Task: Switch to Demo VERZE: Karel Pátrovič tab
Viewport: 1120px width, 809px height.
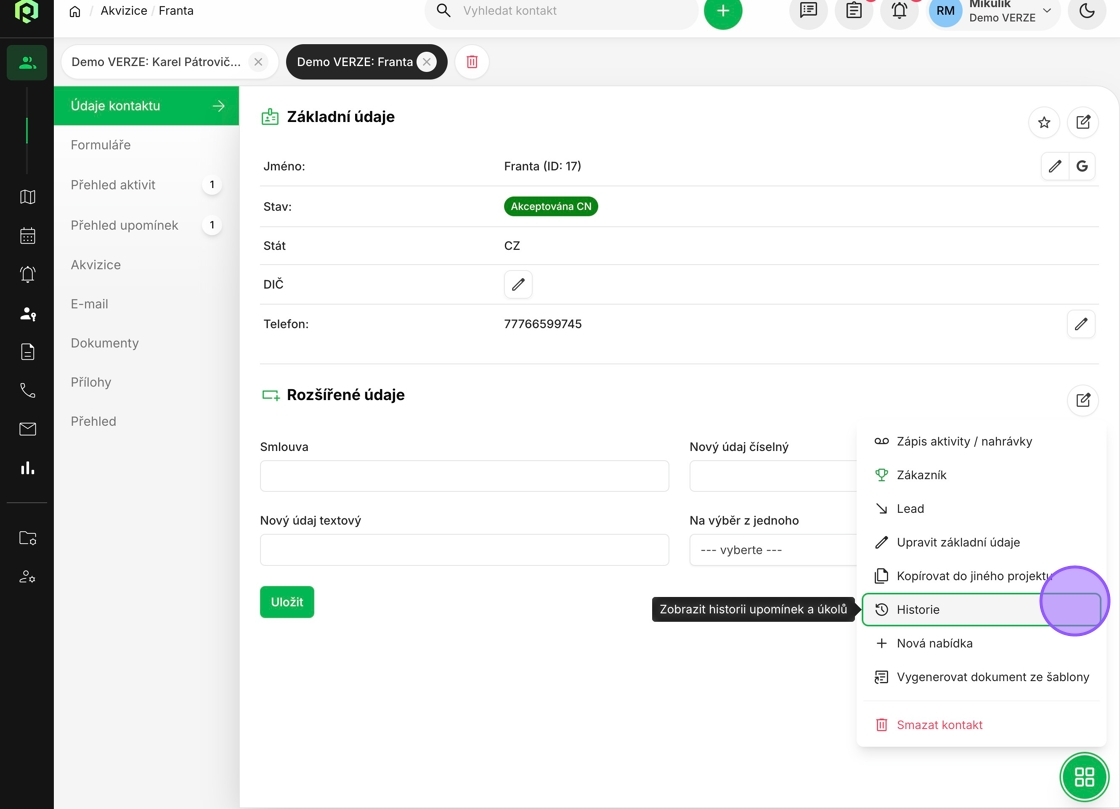Action: [x=156, y=62]
